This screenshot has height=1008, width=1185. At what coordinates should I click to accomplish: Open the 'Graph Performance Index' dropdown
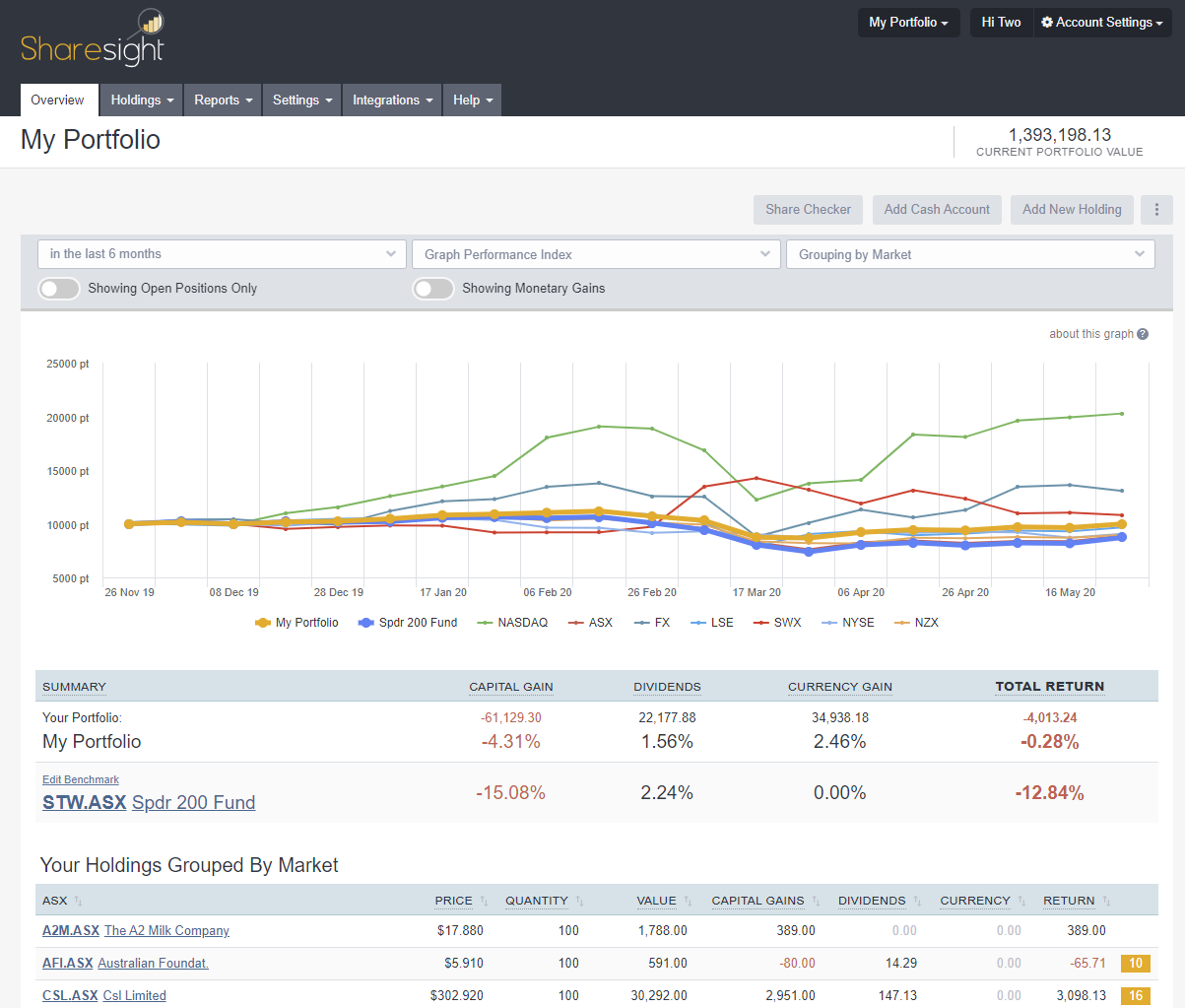click(596, 254)
